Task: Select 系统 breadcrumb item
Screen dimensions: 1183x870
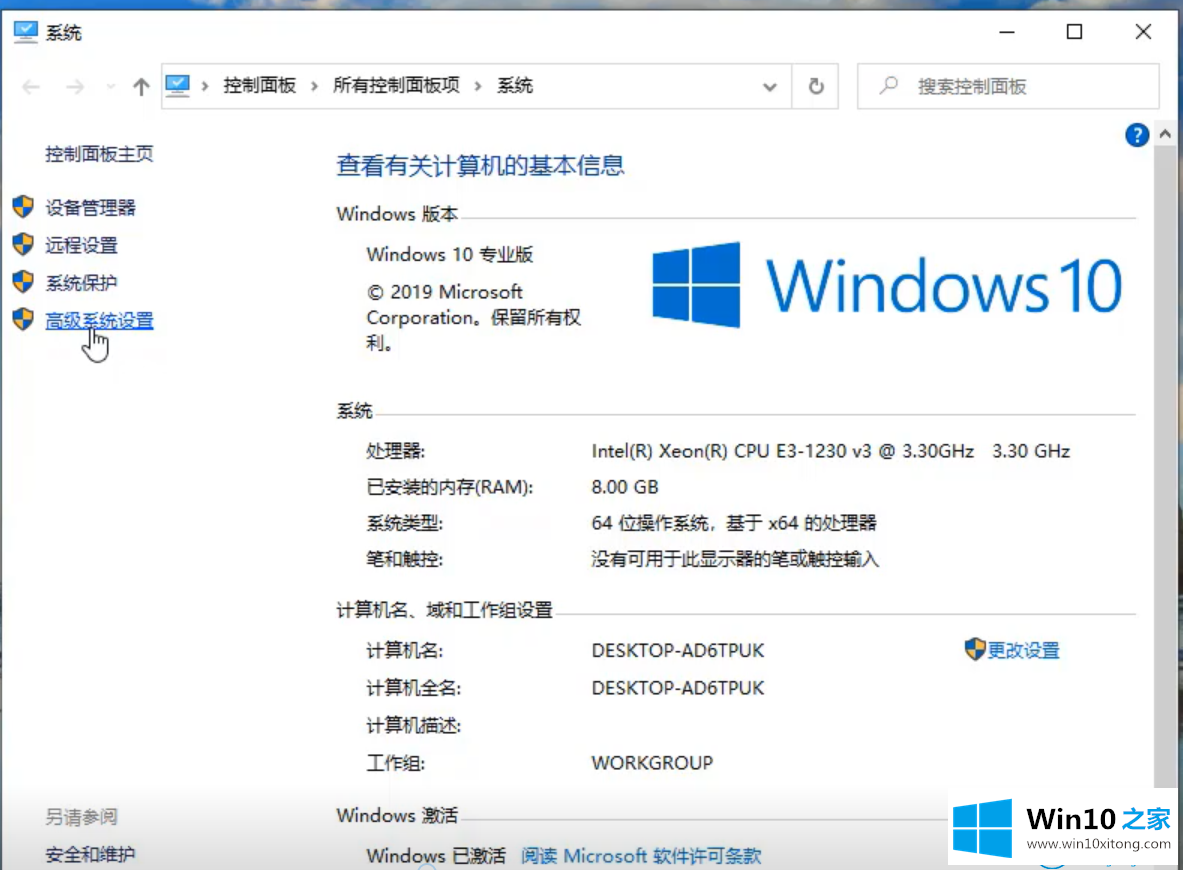Action: pyautogui.click(x=515, y=85)
